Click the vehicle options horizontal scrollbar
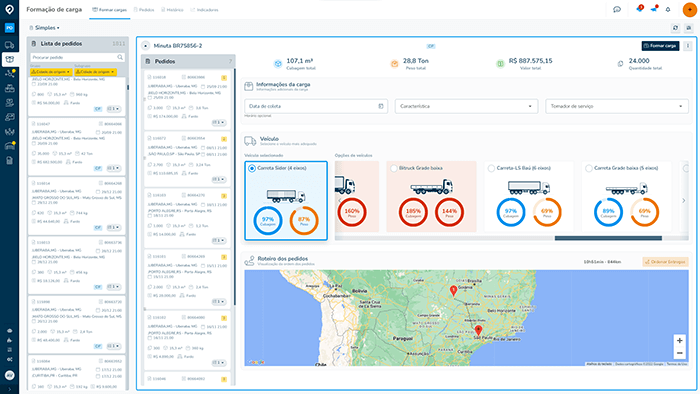Image resolution: width=700 pixels, height=394 pixels. (x=608, y=238)
